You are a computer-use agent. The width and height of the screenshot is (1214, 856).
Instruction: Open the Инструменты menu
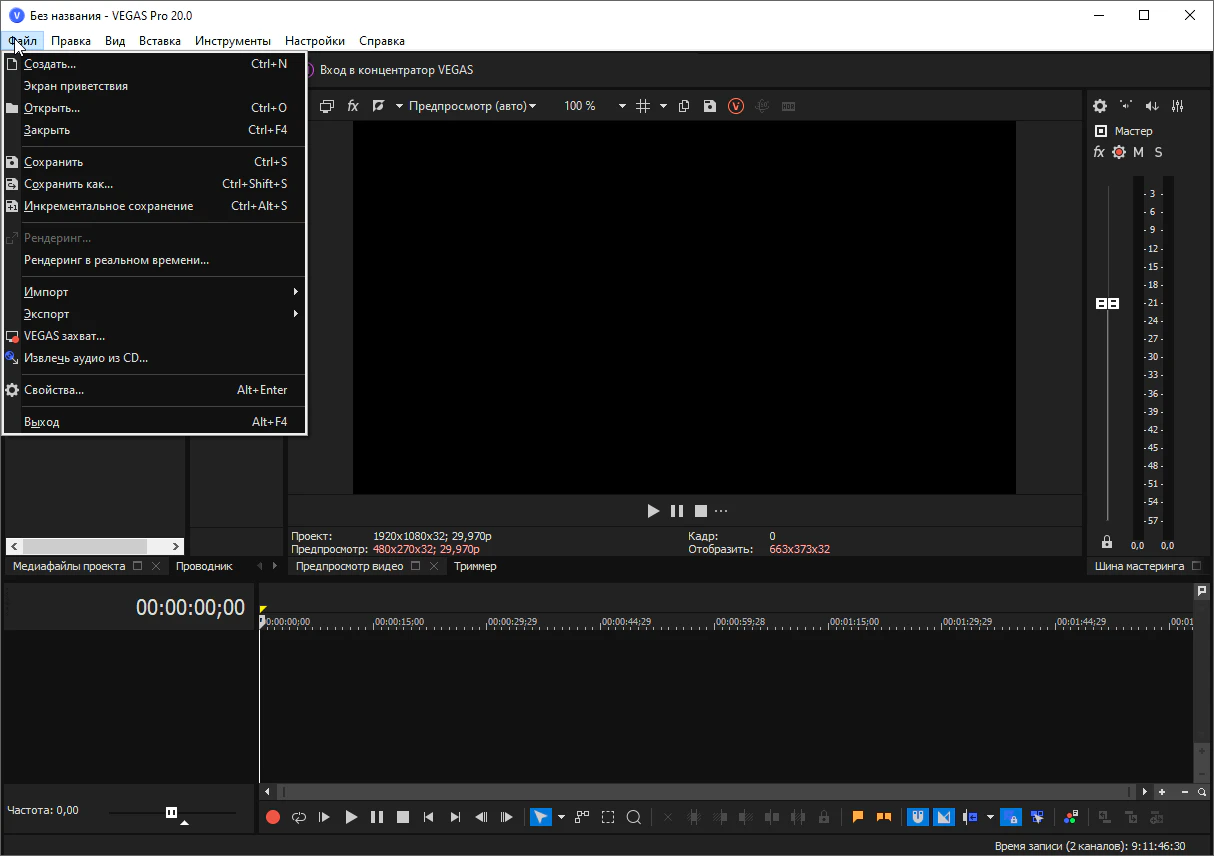click(232, 41)
